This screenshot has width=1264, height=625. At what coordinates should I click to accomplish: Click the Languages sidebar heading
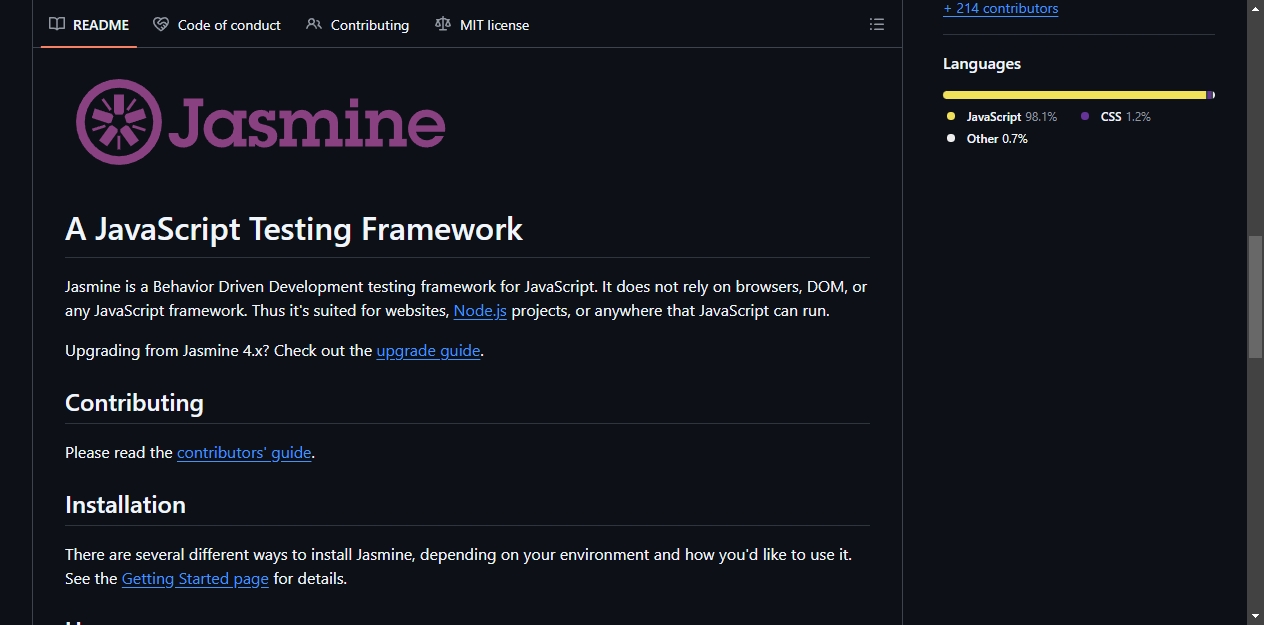(x=982, y=64)
